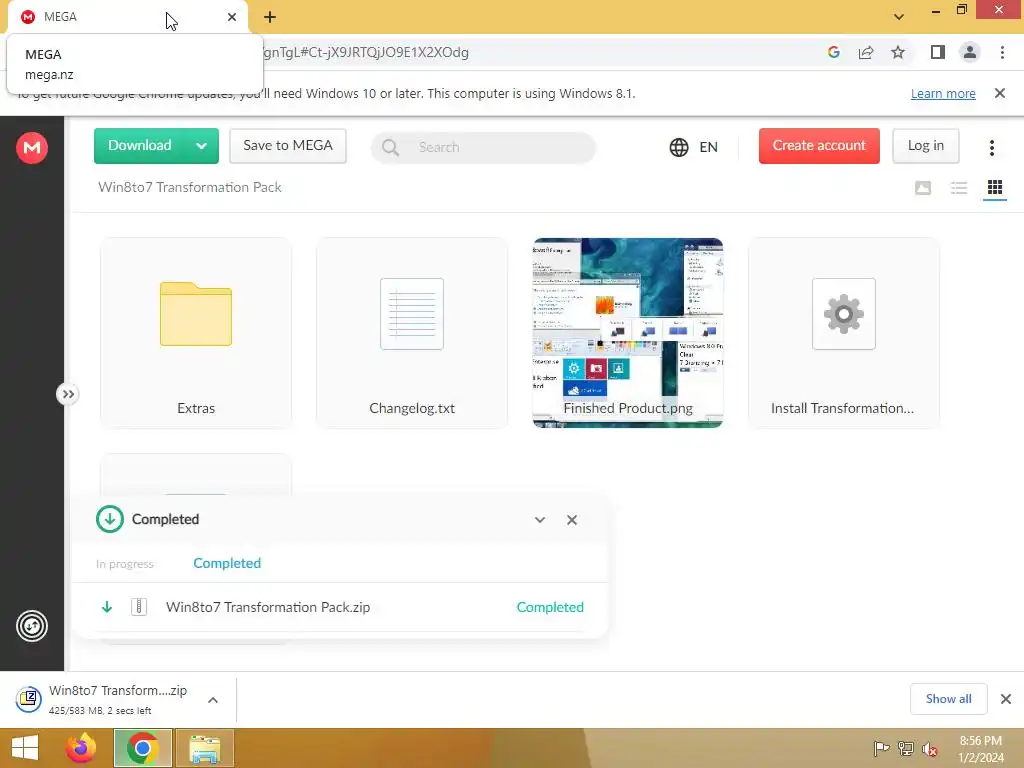Open MEGA page three-dot options menu

coord(991,148)
